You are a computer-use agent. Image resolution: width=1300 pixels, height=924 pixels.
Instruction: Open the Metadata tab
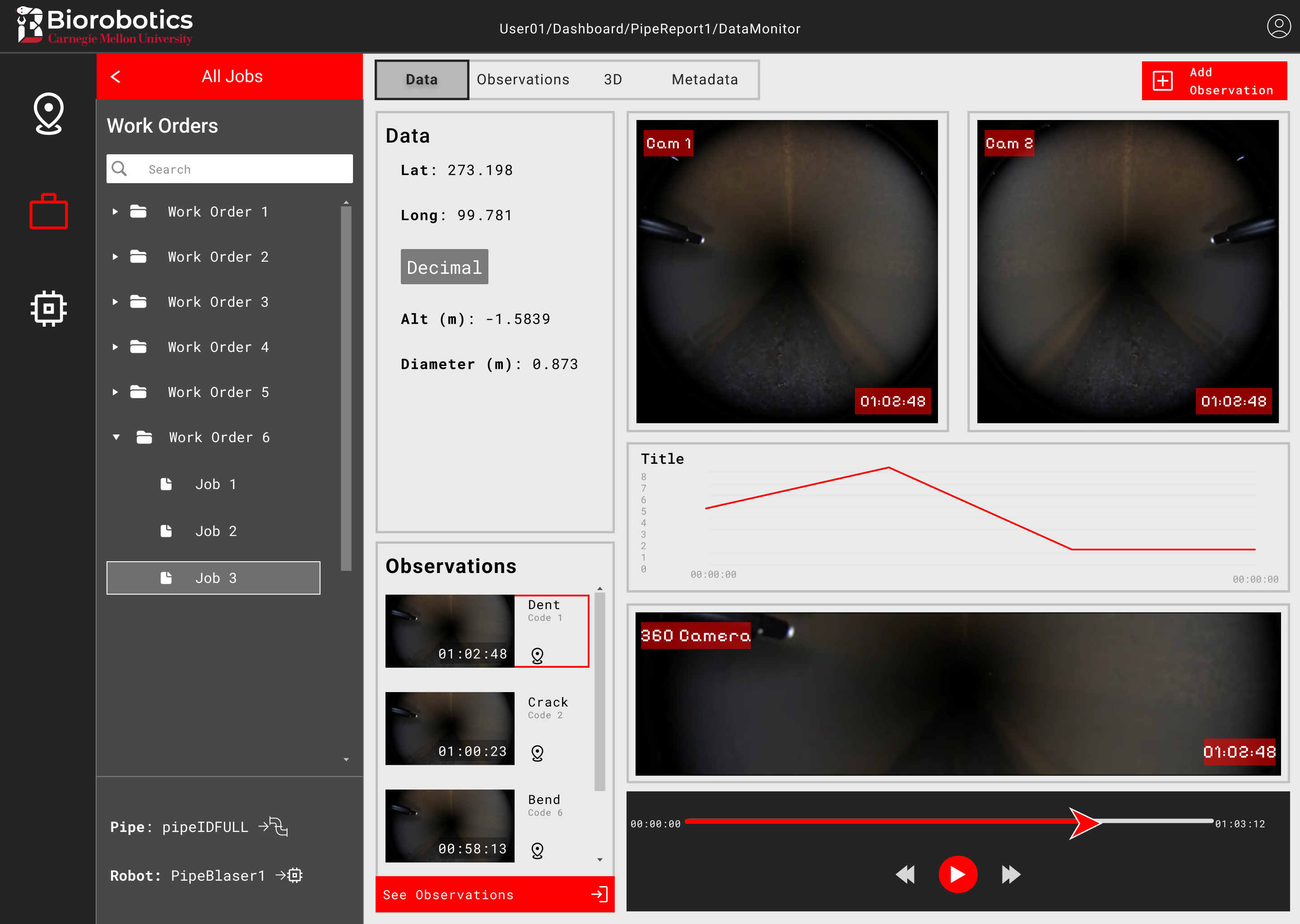(x=704, y=80)
